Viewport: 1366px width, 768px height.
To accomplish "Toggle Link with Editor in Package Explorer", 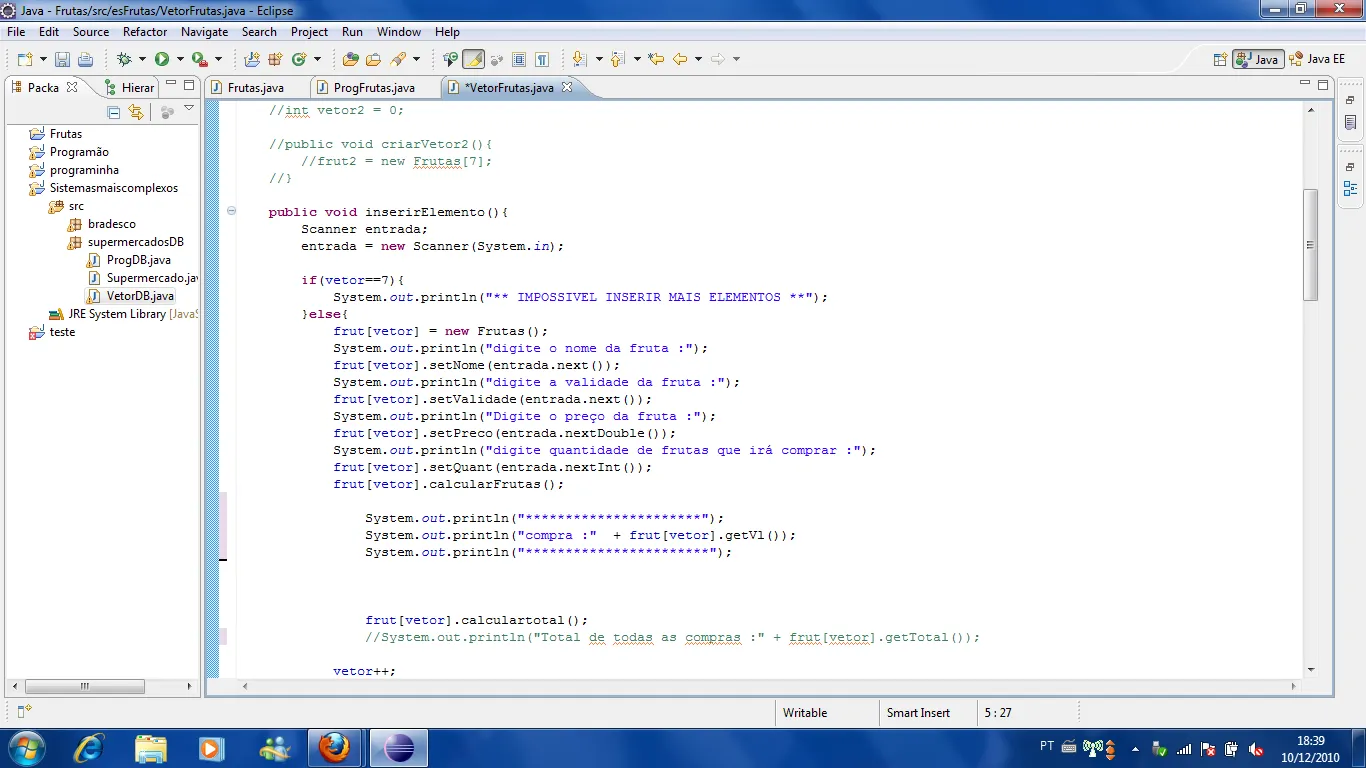I will point(136,112).
